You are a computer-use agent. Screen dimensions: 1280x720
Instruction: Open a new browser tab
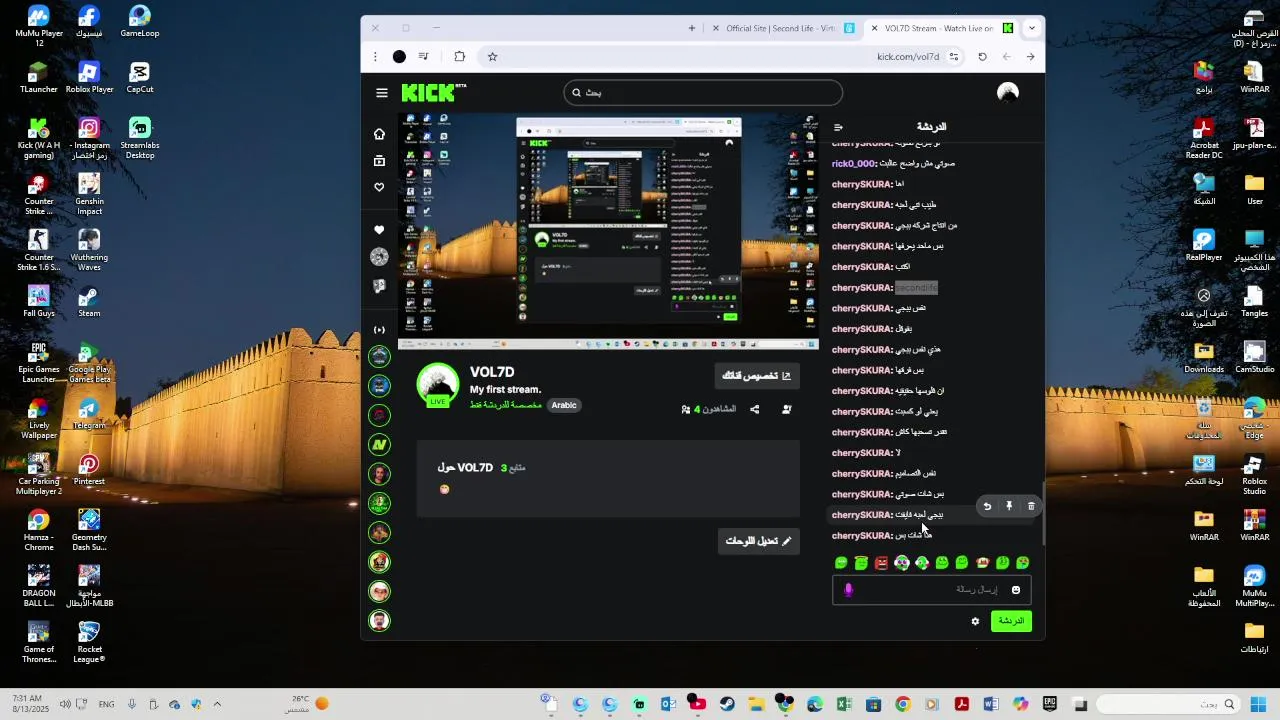click(x=691, y=28)
